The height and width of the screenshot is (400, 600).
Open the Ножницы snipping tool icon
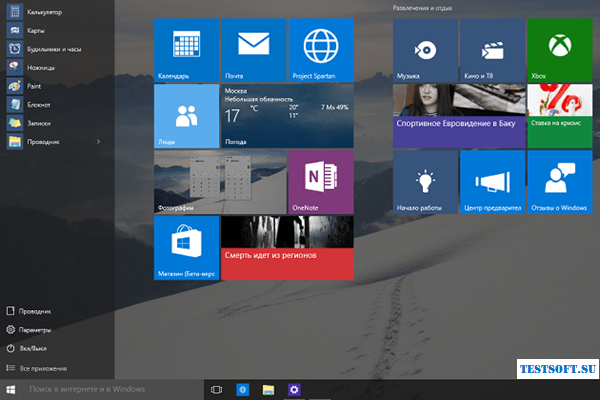coord(15,67)
